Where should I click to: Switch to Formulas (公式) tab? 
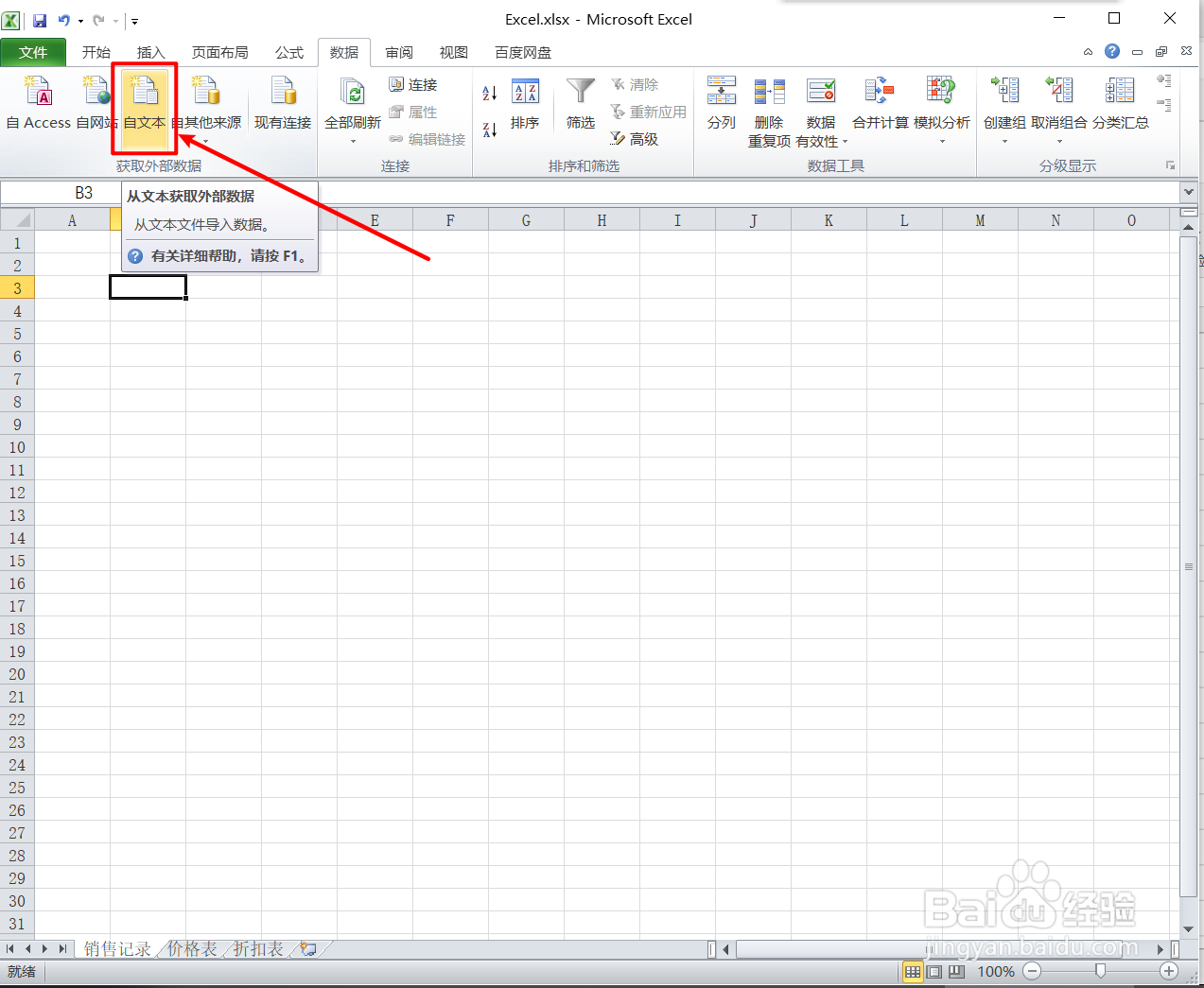point(289,53)
